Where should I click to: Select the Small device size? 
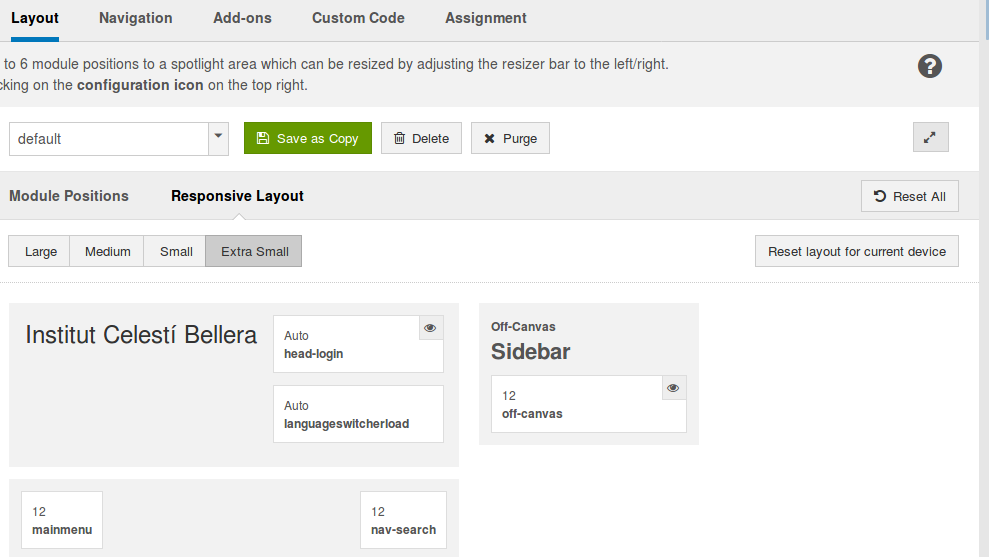point(175,251)
